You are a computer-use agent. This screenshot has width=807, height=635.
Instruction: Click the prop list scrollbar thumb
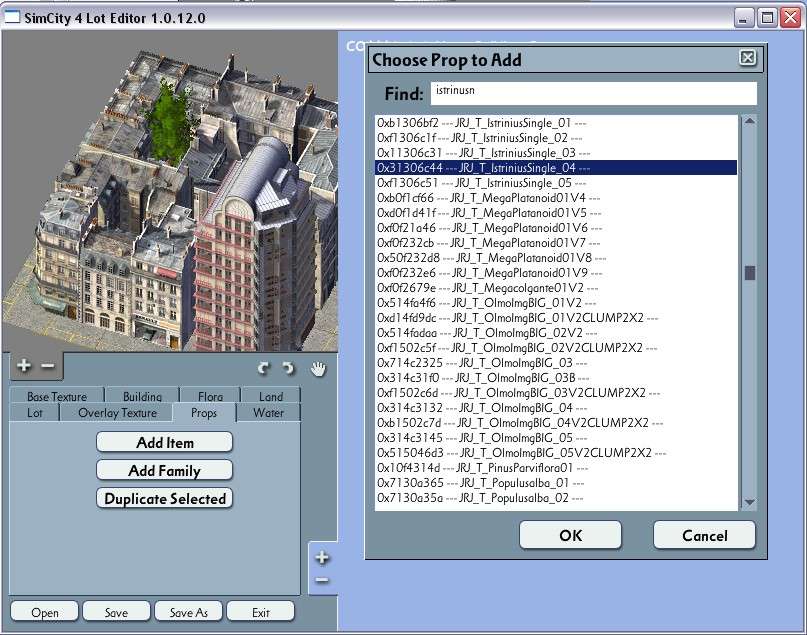tap(750, 273)
